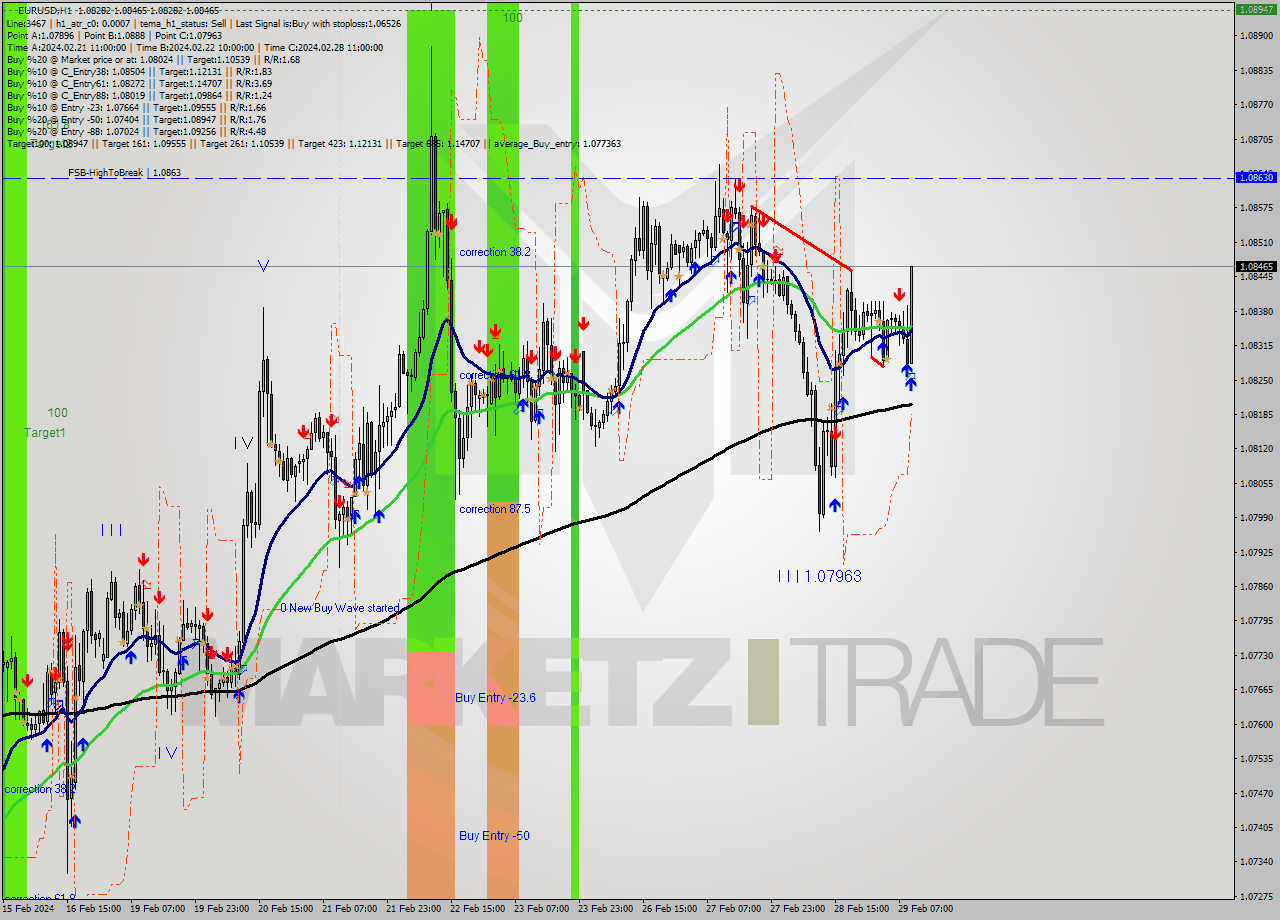The width and height of the screenshot is (1280, 920).
Task: Select the 1.07860 price axis value
Action: point(1256,586)
